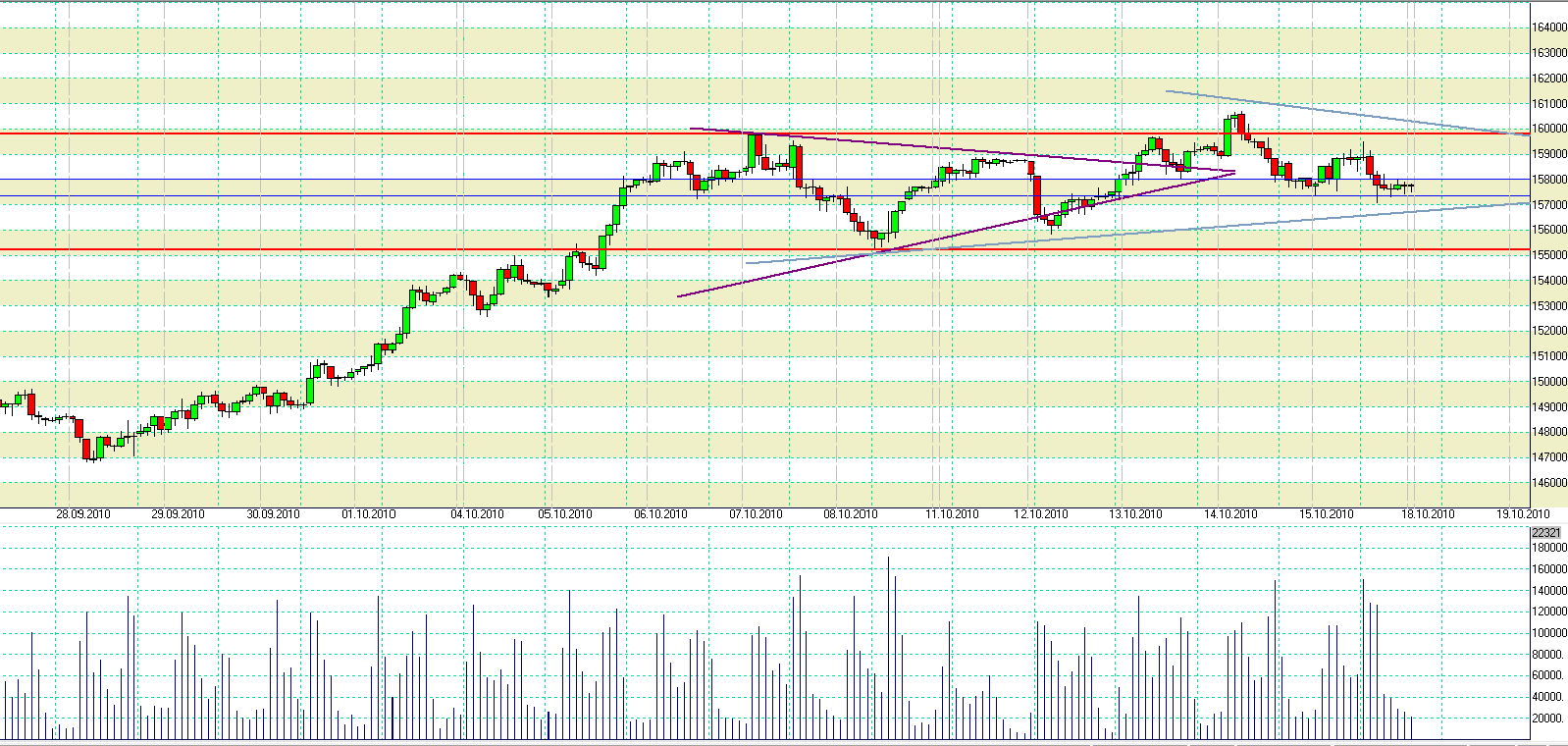This screenshot has height=746, width=1568.
Task: Select the 11.10.2010 date label
Action: pos(953,514)
